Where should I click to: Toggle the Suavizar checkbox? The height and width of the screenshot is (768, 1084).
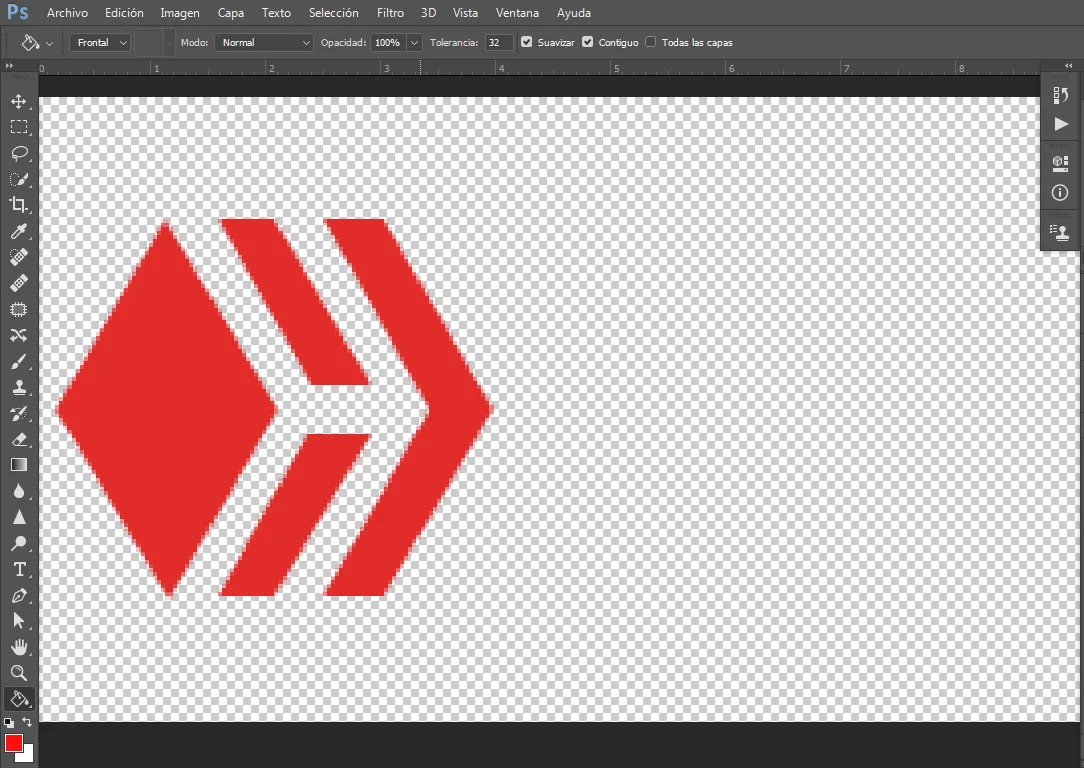click(527, 42)
